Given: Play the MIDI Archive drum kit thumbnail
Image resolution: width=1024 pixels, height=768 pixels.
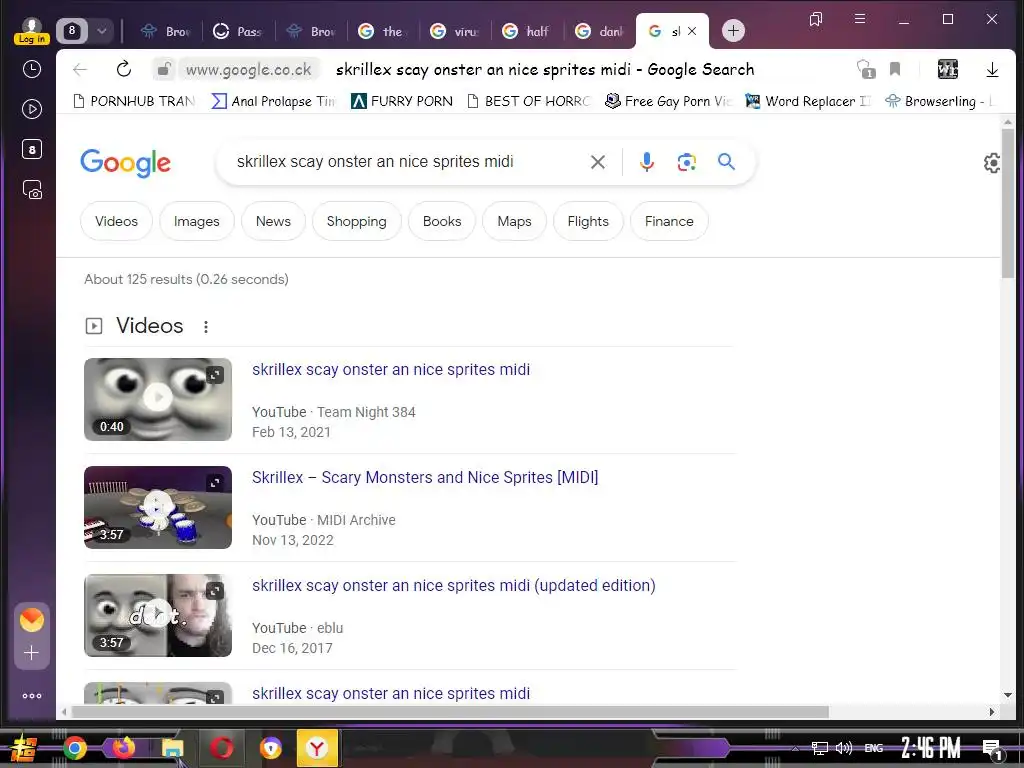Looking at the screenshot, I should click(158, 507).
